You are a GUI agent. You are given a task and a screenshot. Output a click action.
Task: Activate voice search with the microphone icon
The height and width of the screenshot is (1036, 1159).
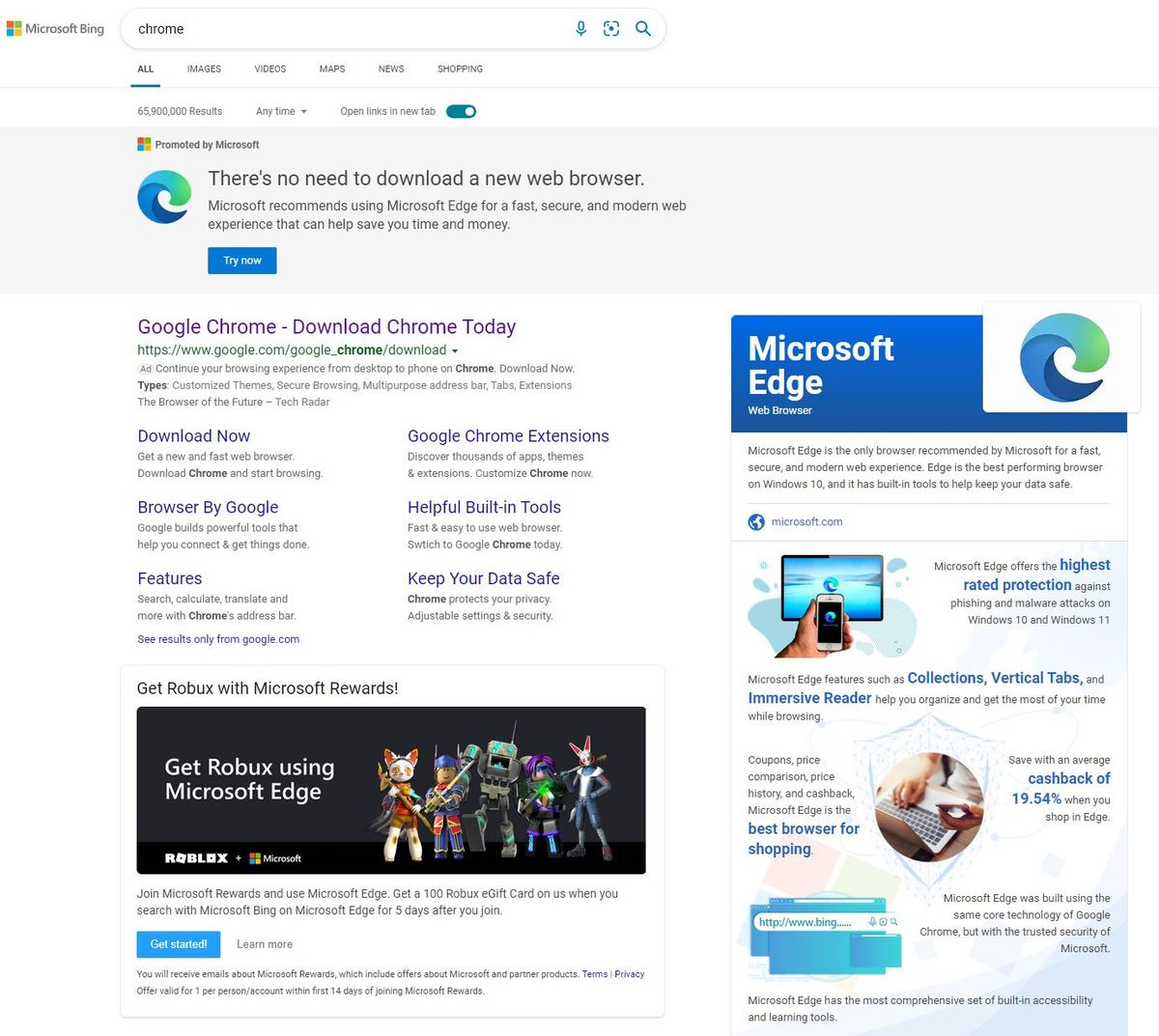click(x=580, y=29)
